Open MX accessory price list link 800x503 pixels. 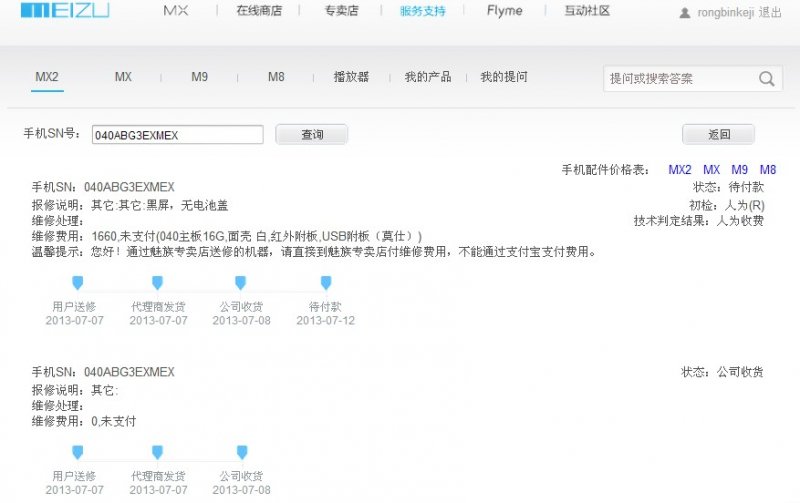(711, 170)
